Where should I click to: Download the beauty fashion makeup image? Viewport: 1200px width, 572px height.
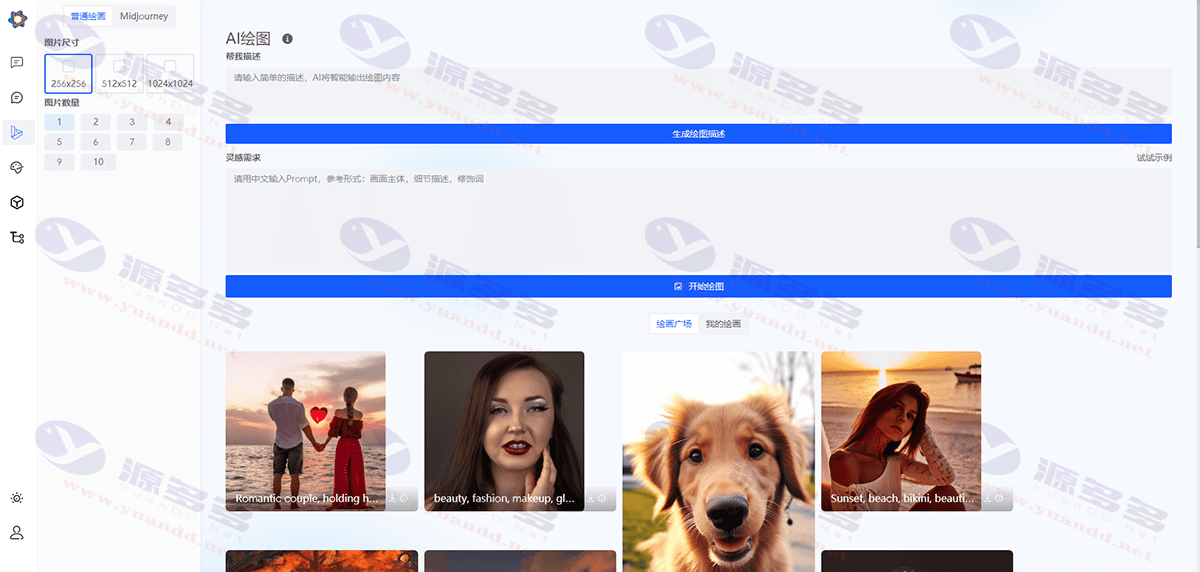(591, 498)
